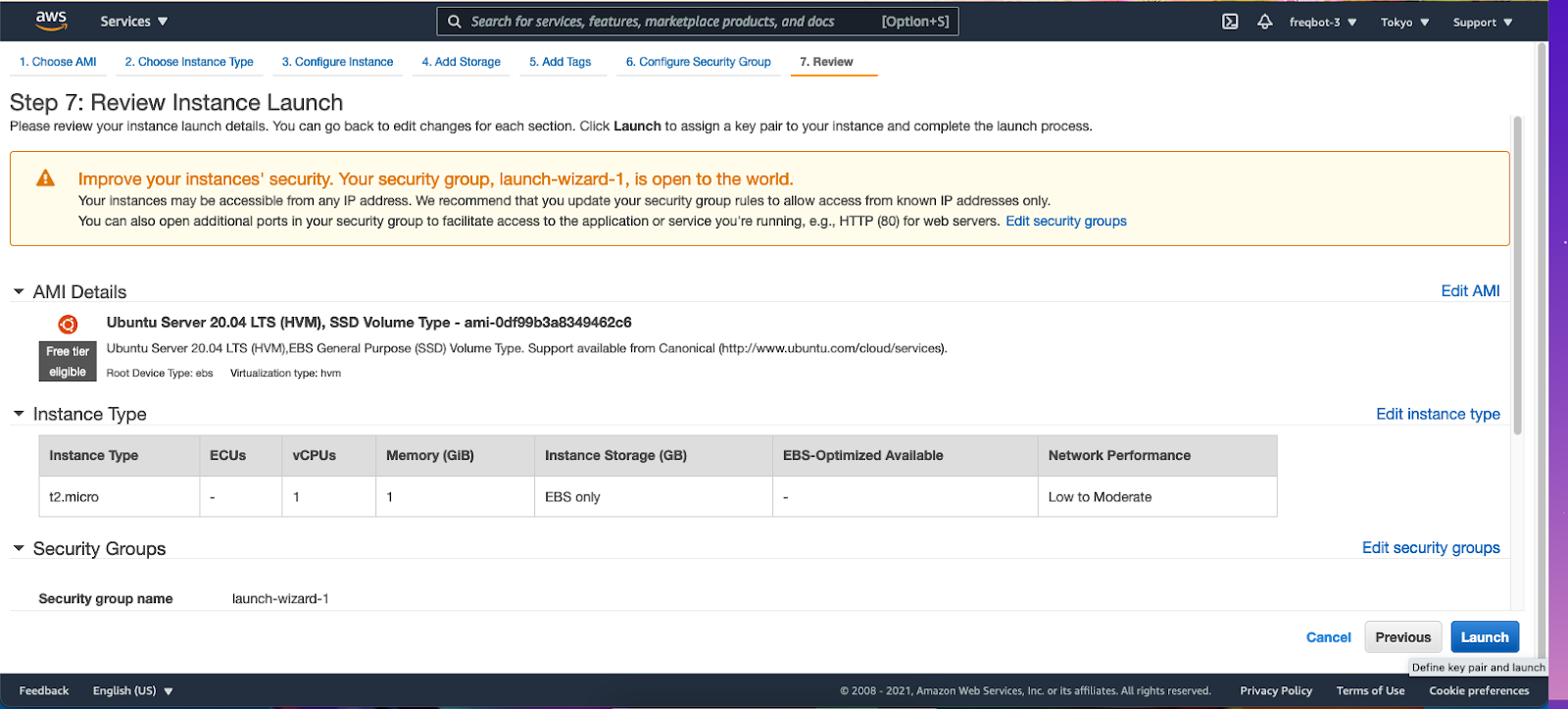Click the vCPUs column header
The height and width of the screenshot is (709, 1568).
coord(328,456)
